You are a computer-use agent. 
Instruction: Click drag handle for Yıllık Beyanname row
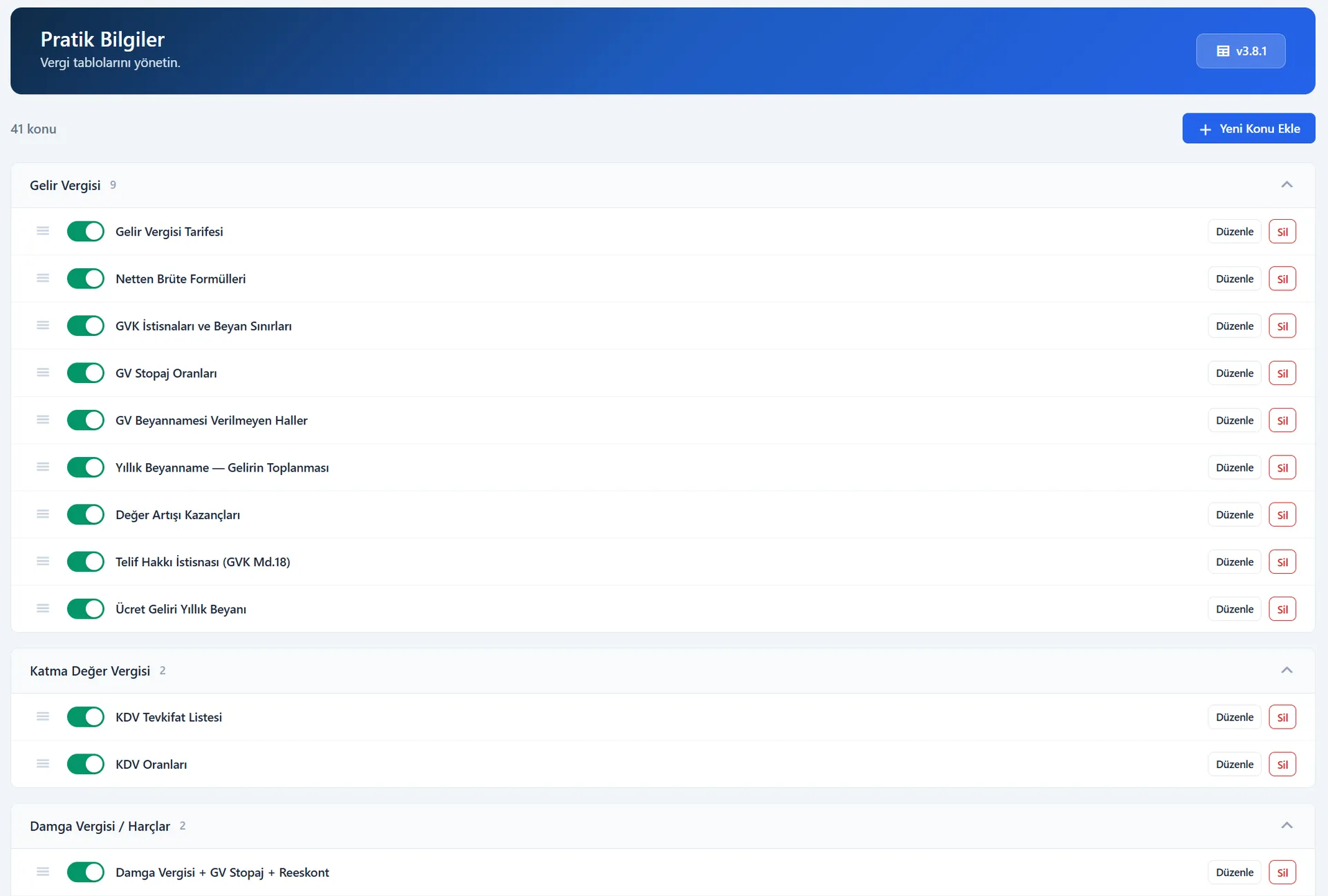[x=43, y=467]
